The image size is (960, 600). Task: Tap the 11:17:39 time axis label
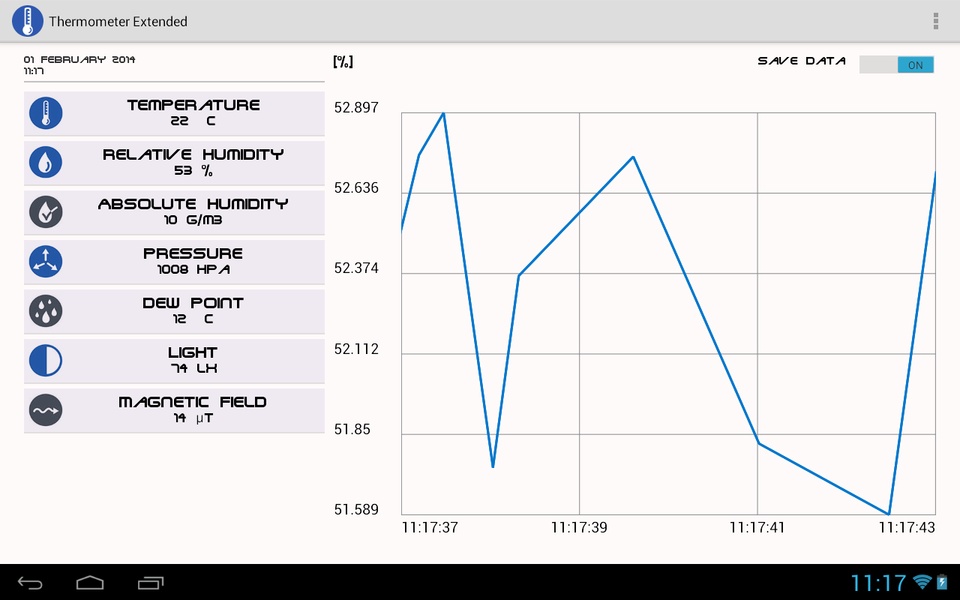[579, 528]
